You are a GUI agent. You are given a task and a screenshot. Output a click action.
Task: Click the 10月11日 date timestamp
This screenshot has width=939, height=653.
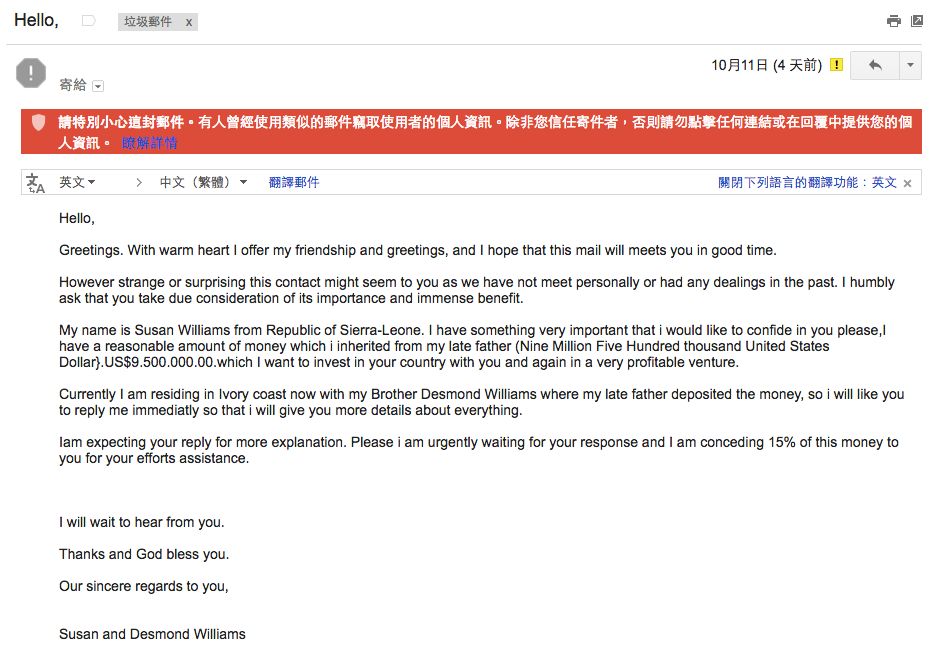click(x=766, y=66)
